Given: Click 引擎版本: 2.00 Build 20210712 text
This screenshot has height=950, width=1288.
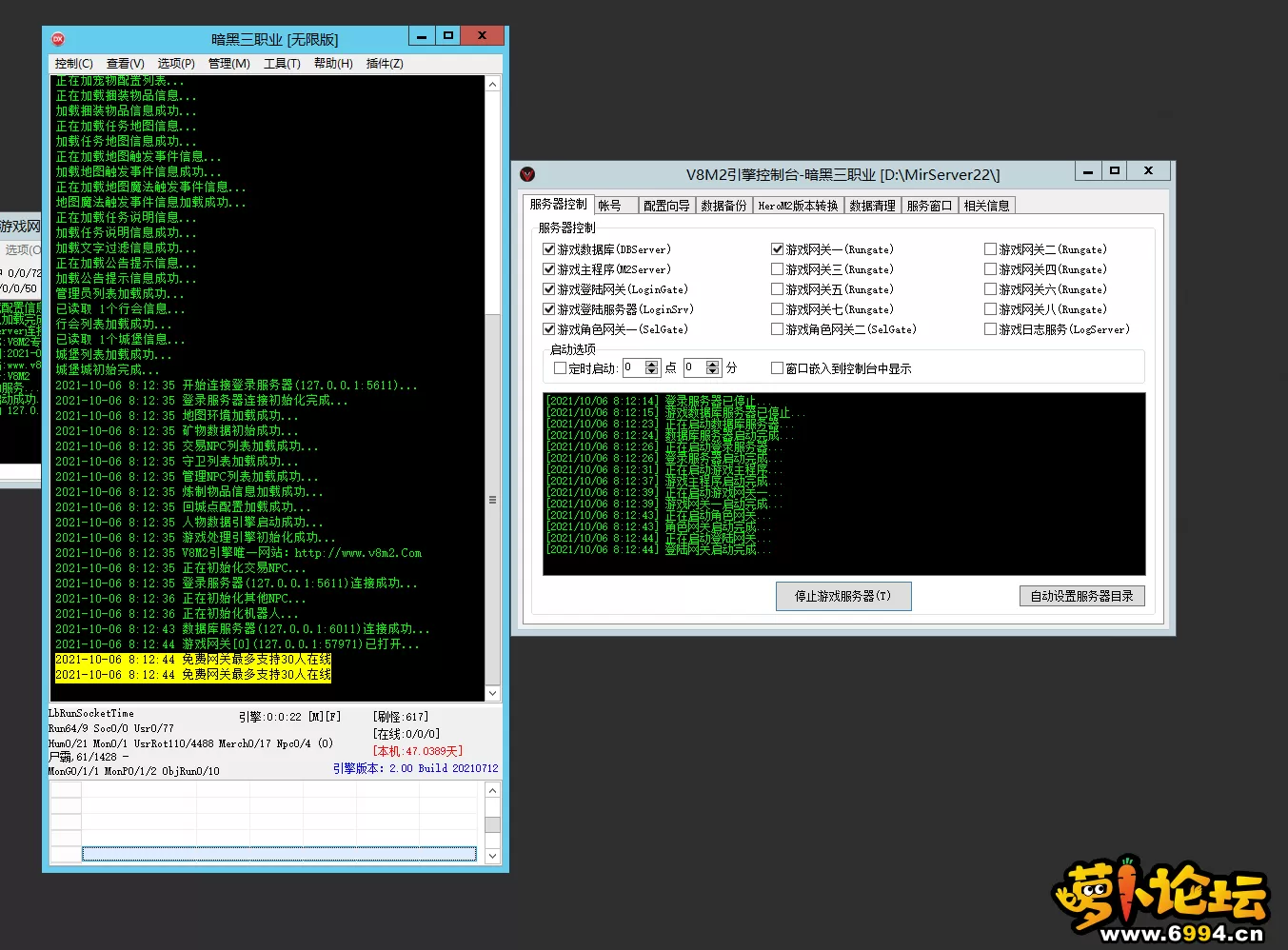Looking at the screenshot, I should [415, 768].
